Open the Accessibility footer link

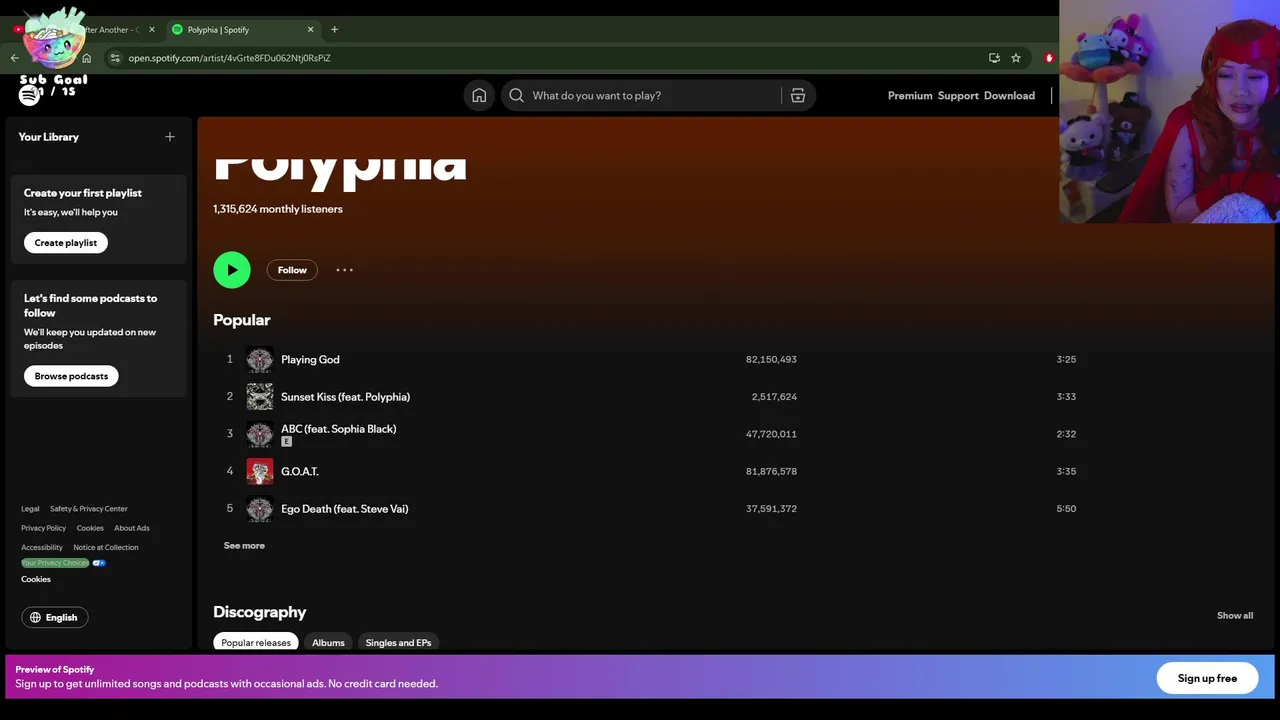point(42,548)
